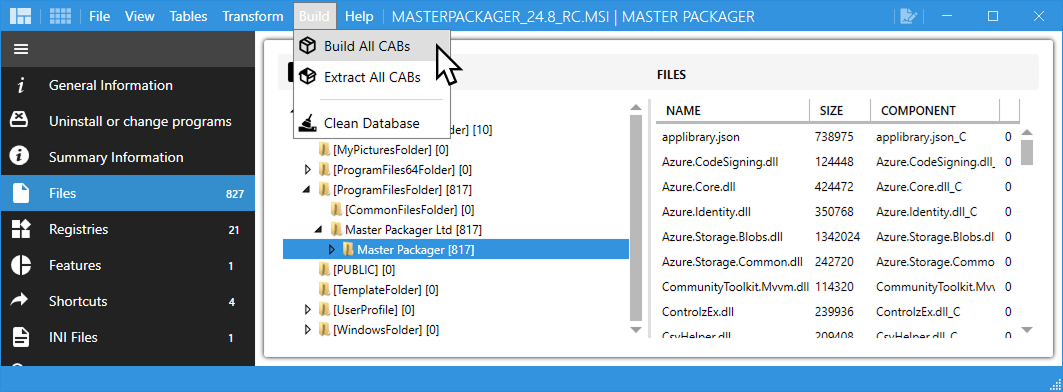Expand the UserProfile tree node
Viewport: 1063px width, 392px height.
[308, 310]
